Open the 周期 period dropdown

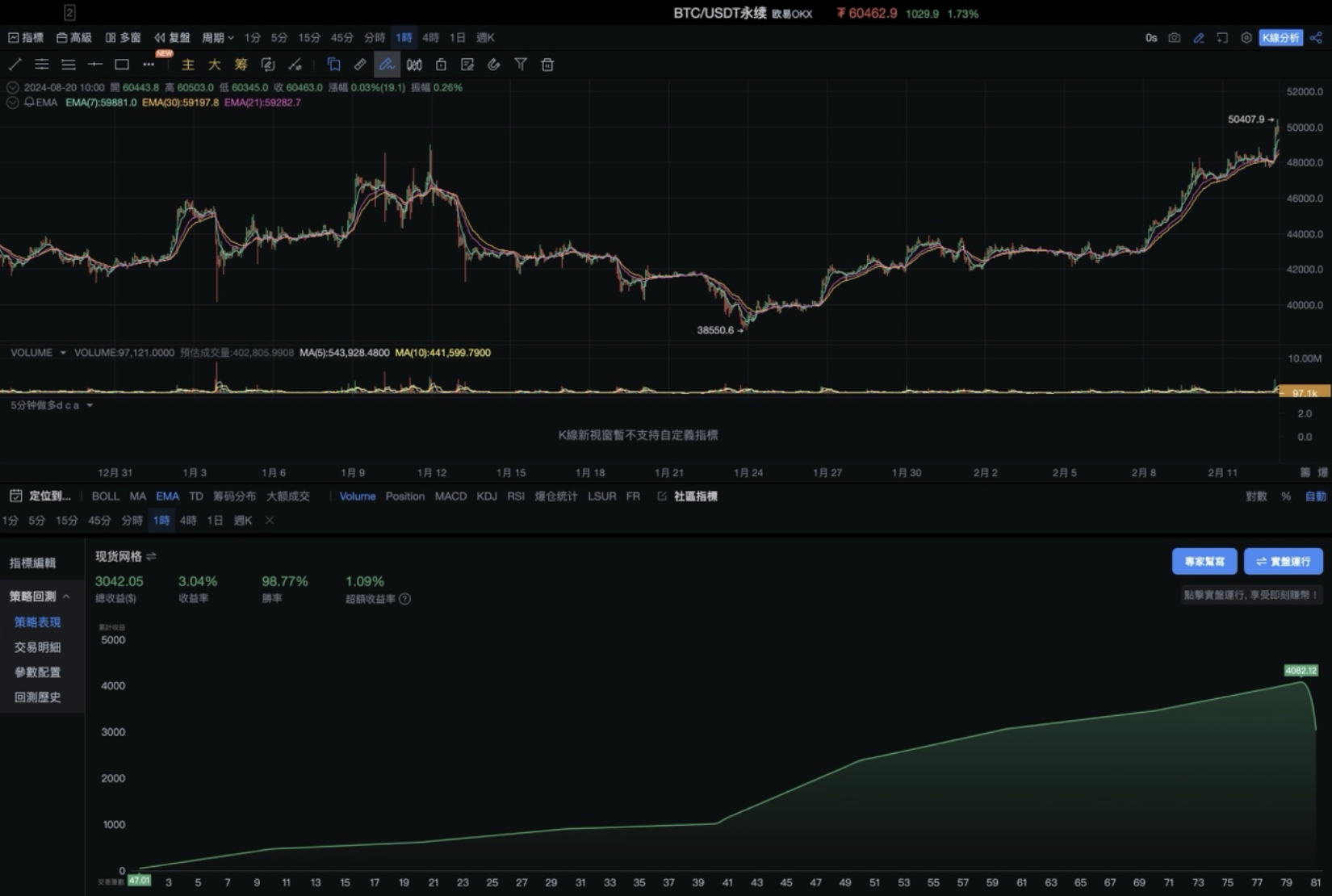click(x=217, y=38)
